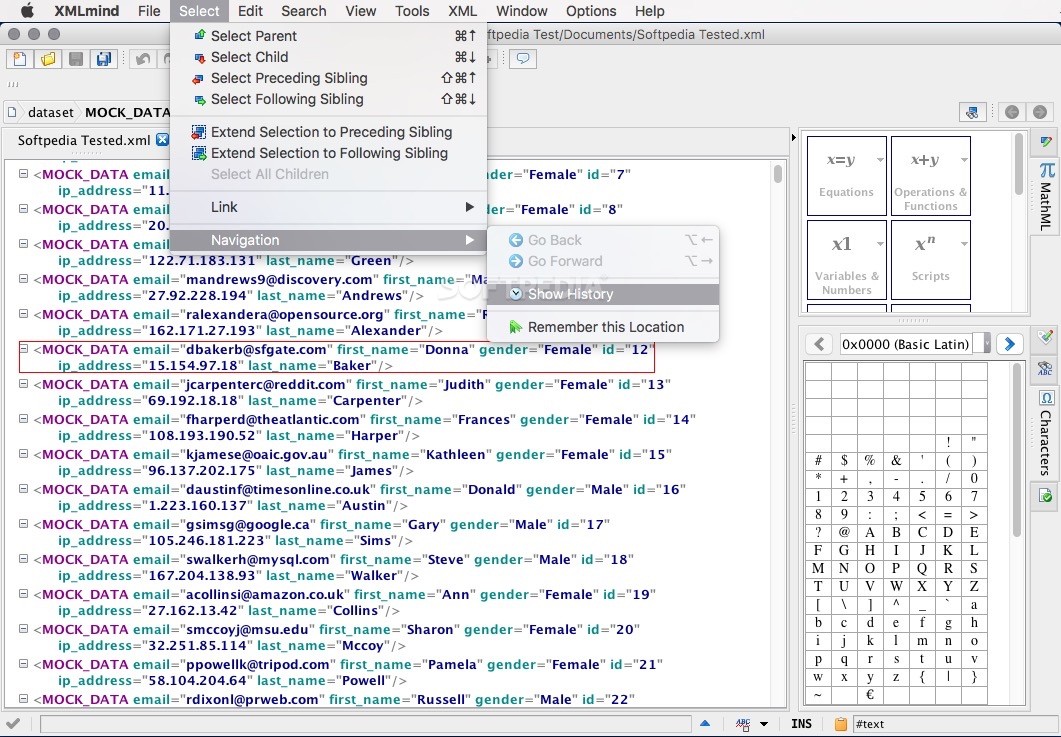Open a file using the folder toolbar icon
1061x737 pixels.
(48, 59)
